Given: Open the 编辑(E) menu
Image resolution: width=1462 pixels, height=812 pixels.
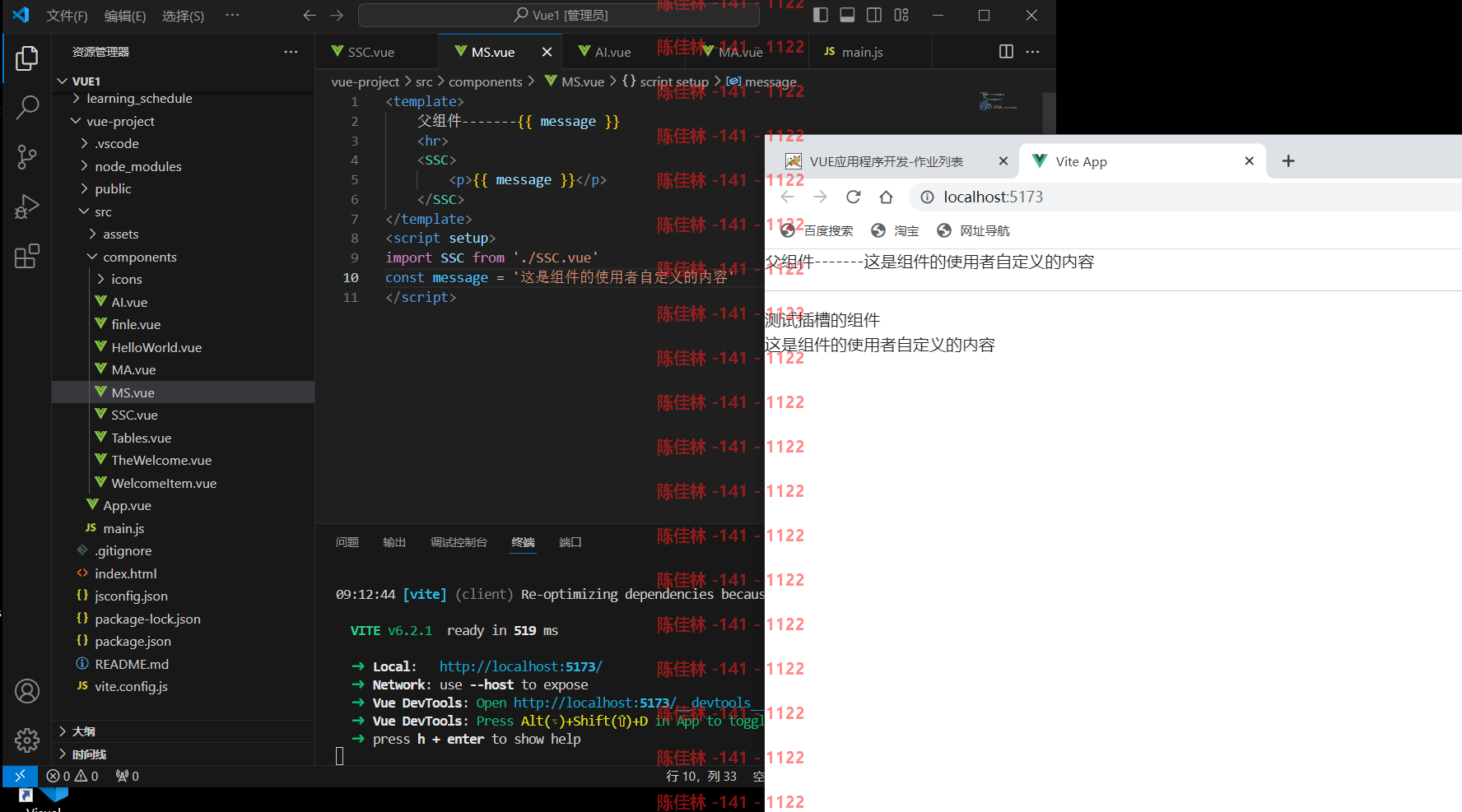Looking at the screenshot, I should coord(125,16).
